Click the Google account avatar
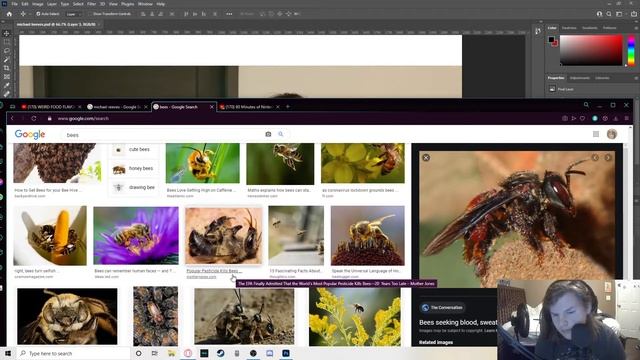Screen dimensions: 640x360 point(611,134)
